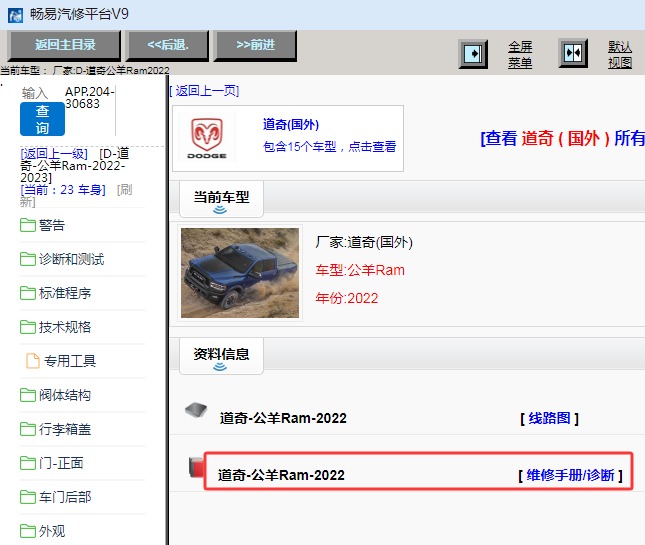Click the app logo icon in title bar
645x545 pixels.
(x=15, y=15)
